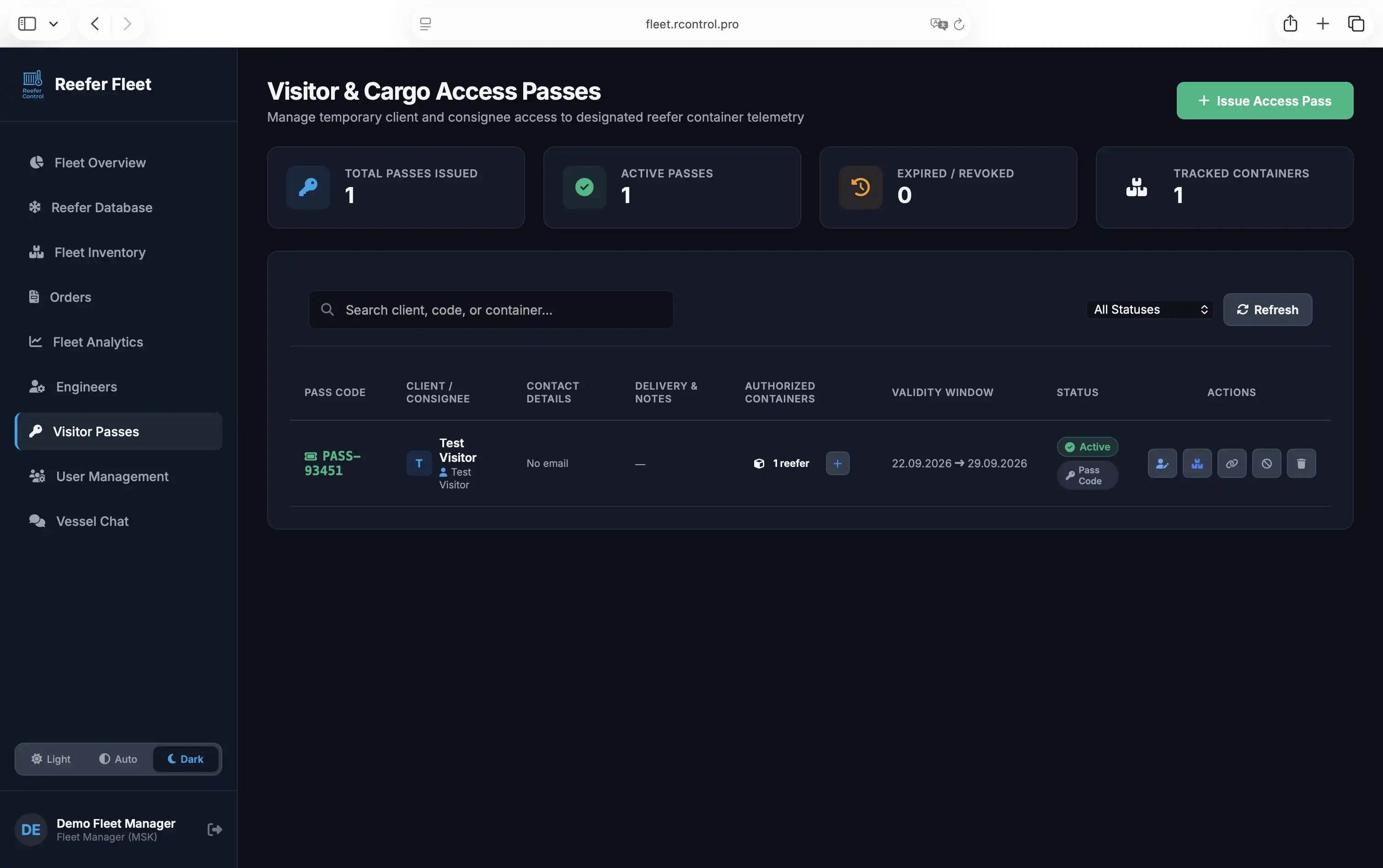The height and width of the screenshot is (868, 1383).
Task: Open Fleet Overview in the sidebar
Action: 118,162
